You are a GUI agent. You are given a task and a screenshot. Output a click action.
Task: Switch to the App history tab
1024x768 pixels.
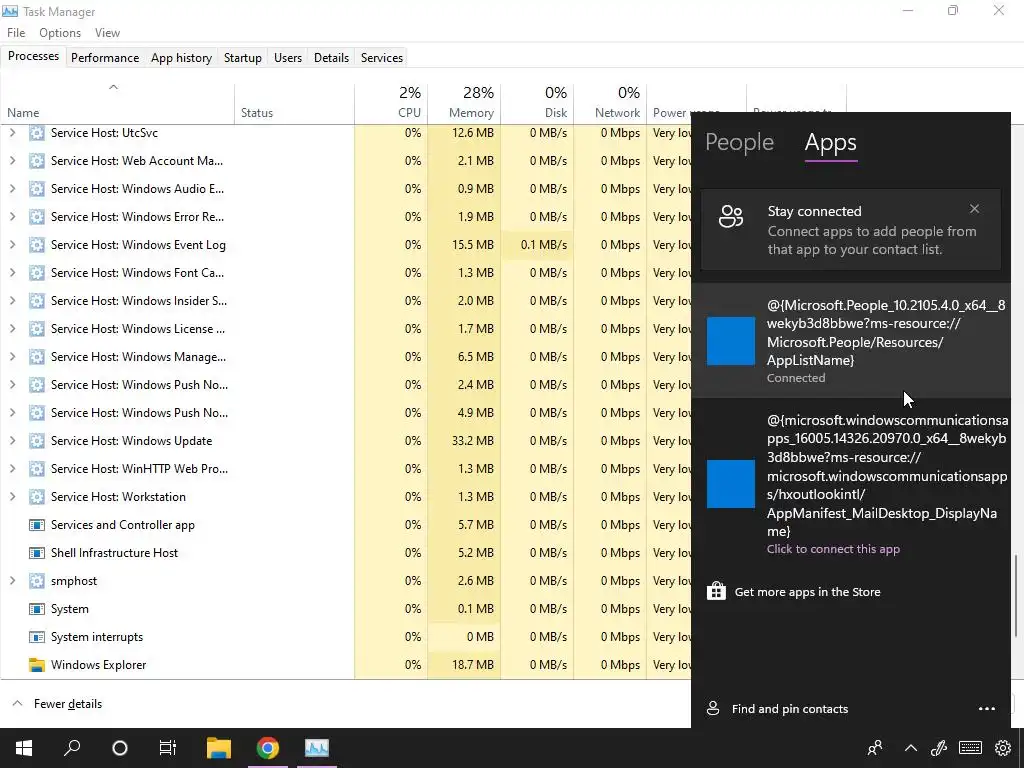182,57
